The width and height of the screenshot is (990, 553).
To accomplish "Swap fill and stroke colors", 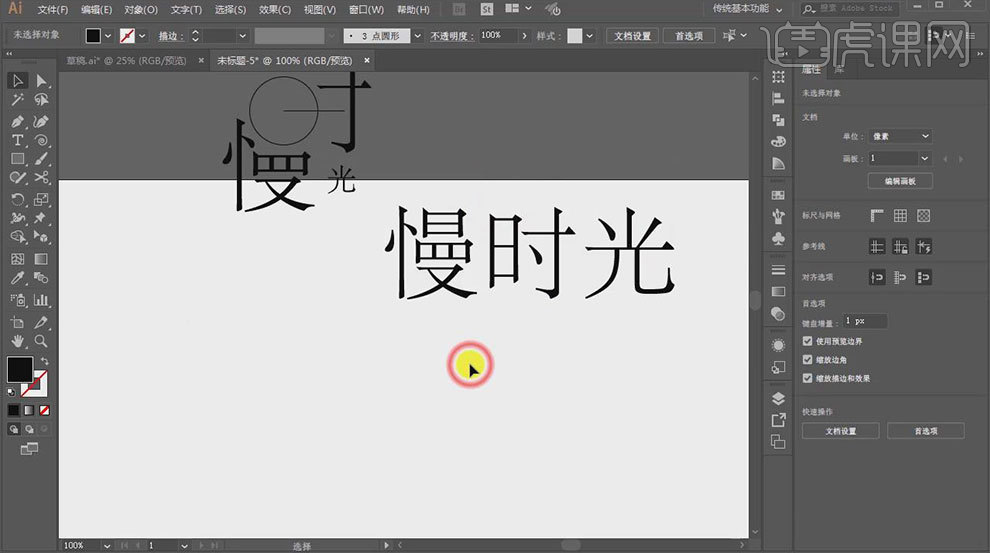I will (44, 361).
